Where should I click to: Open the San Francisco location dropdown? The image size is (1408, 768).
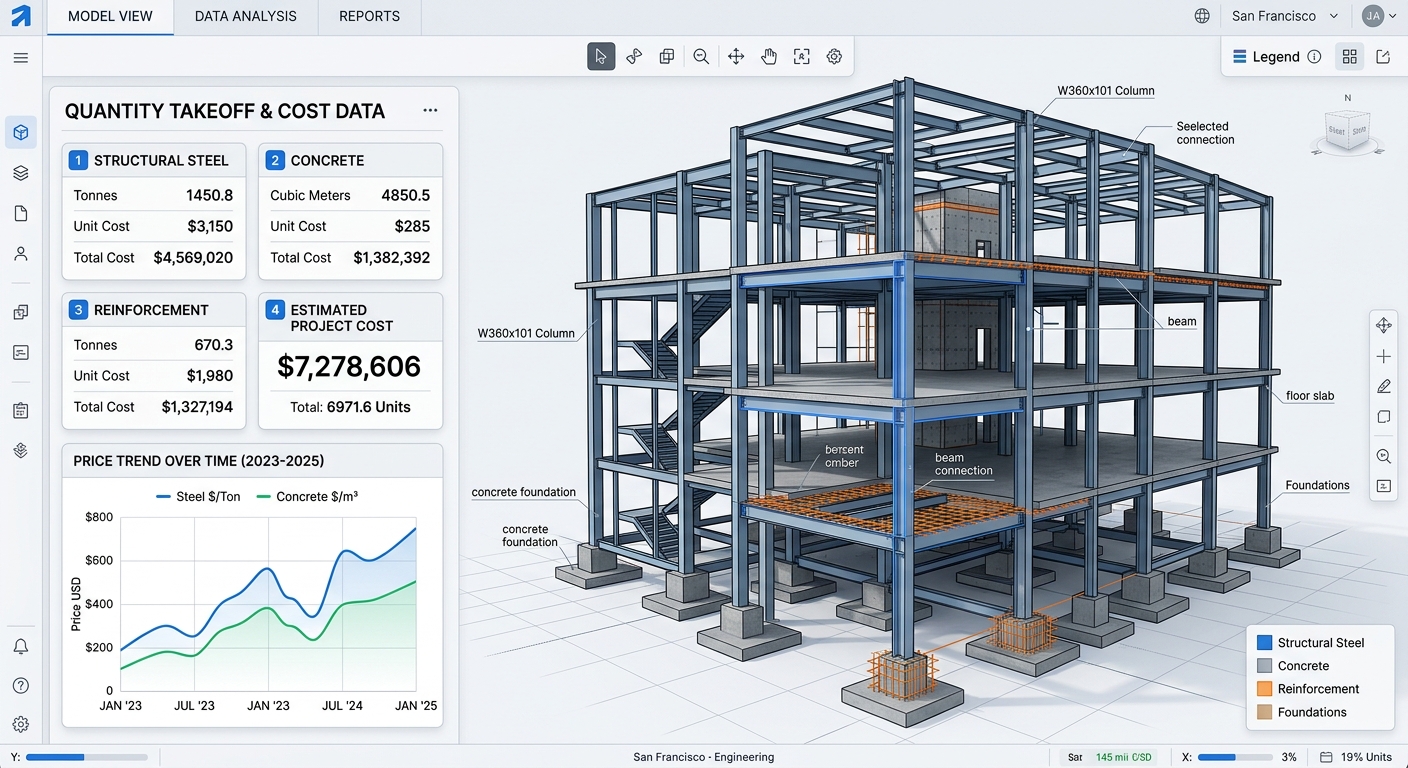coord(1285,16)
